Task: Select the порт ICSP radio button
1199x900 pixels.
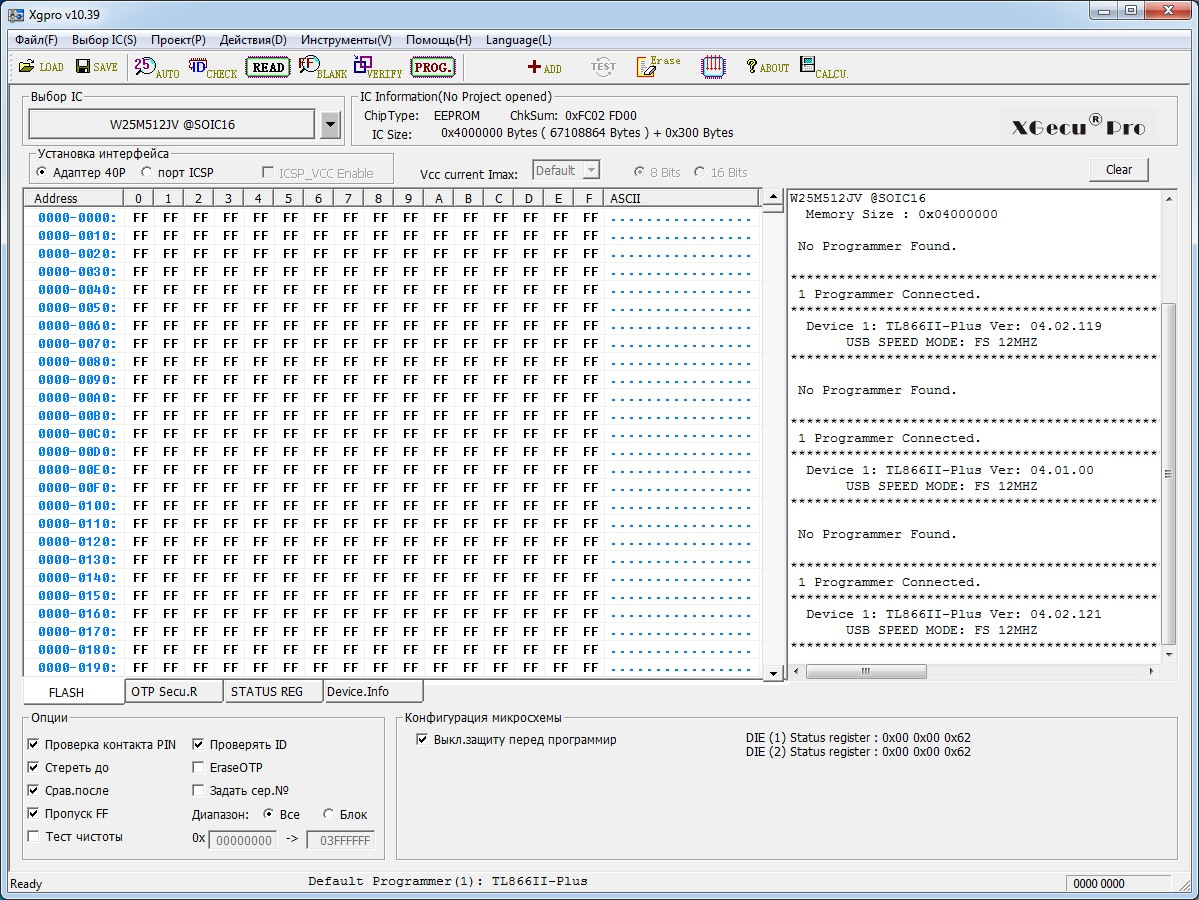Action: coord(146,173)
